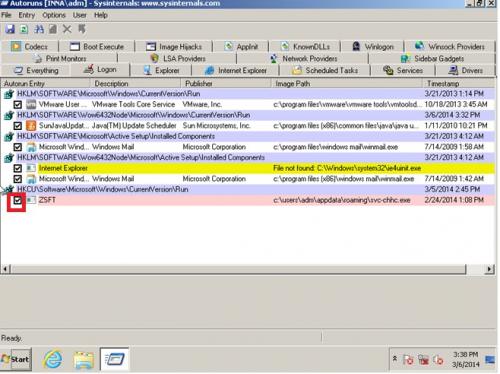The height and width of the screenshot is (374, 500).
Task: Switch to the Scheduled Tasks tab
Action: [325, 70]
